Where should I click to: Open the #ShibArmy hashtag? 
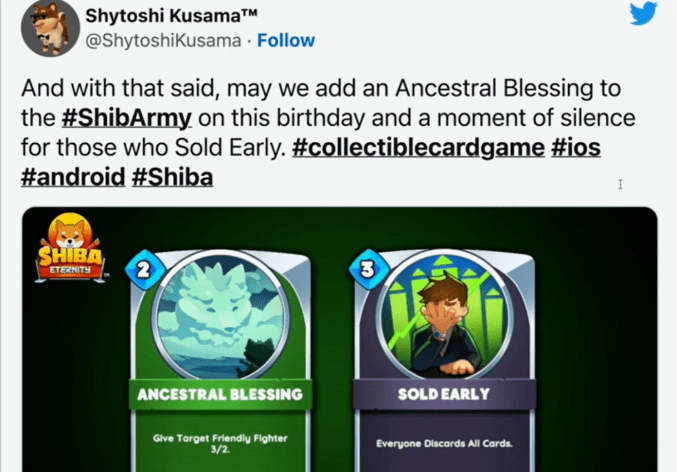(125, 117)
